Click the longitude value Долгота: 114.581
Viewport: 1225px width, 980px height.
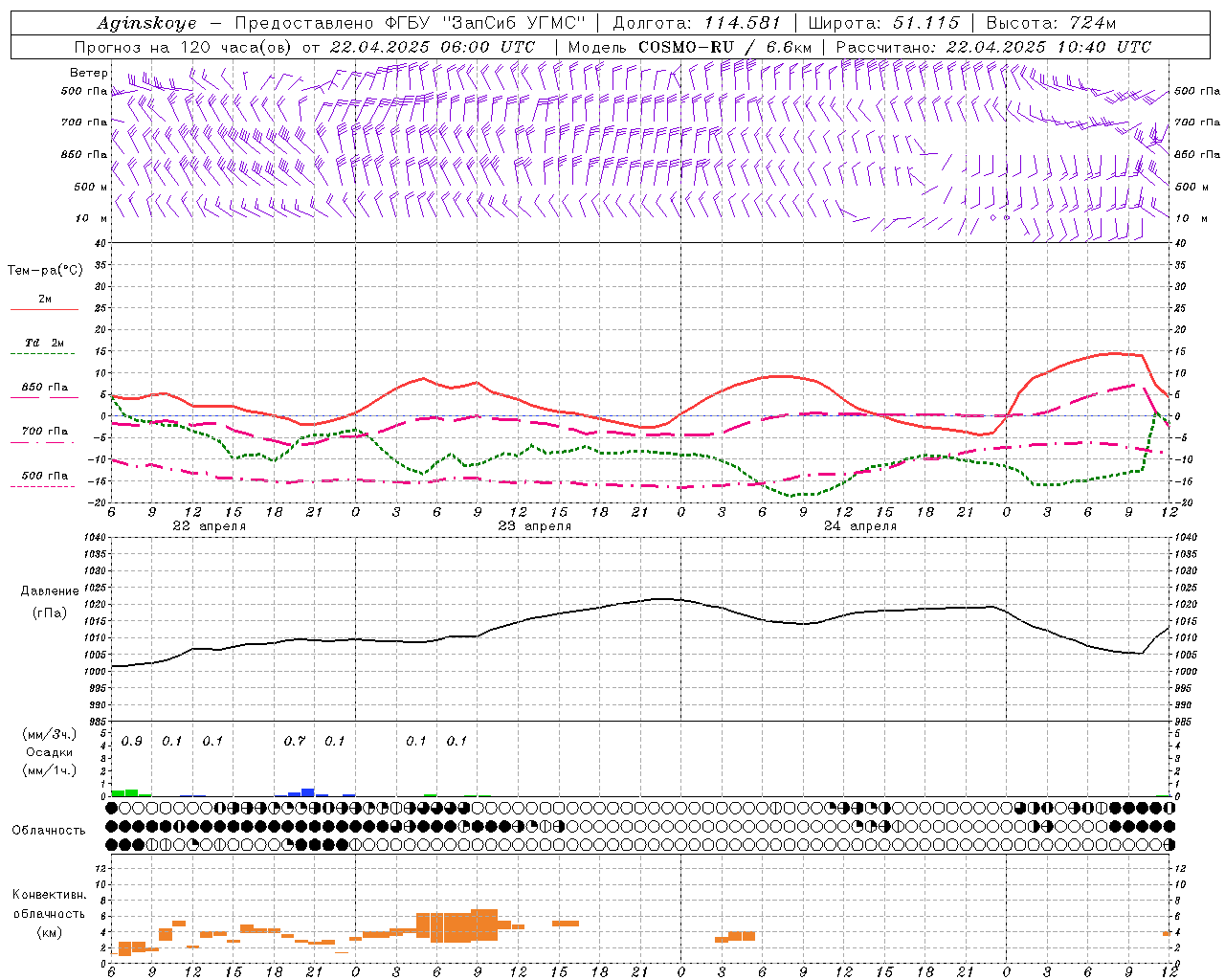click(697, 23)
